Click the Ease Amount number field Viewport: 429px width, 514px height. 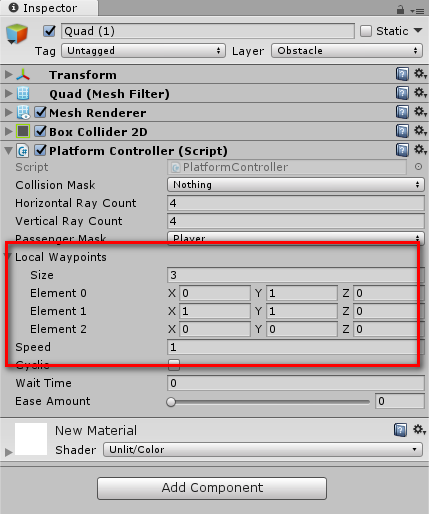pos(400,401)
